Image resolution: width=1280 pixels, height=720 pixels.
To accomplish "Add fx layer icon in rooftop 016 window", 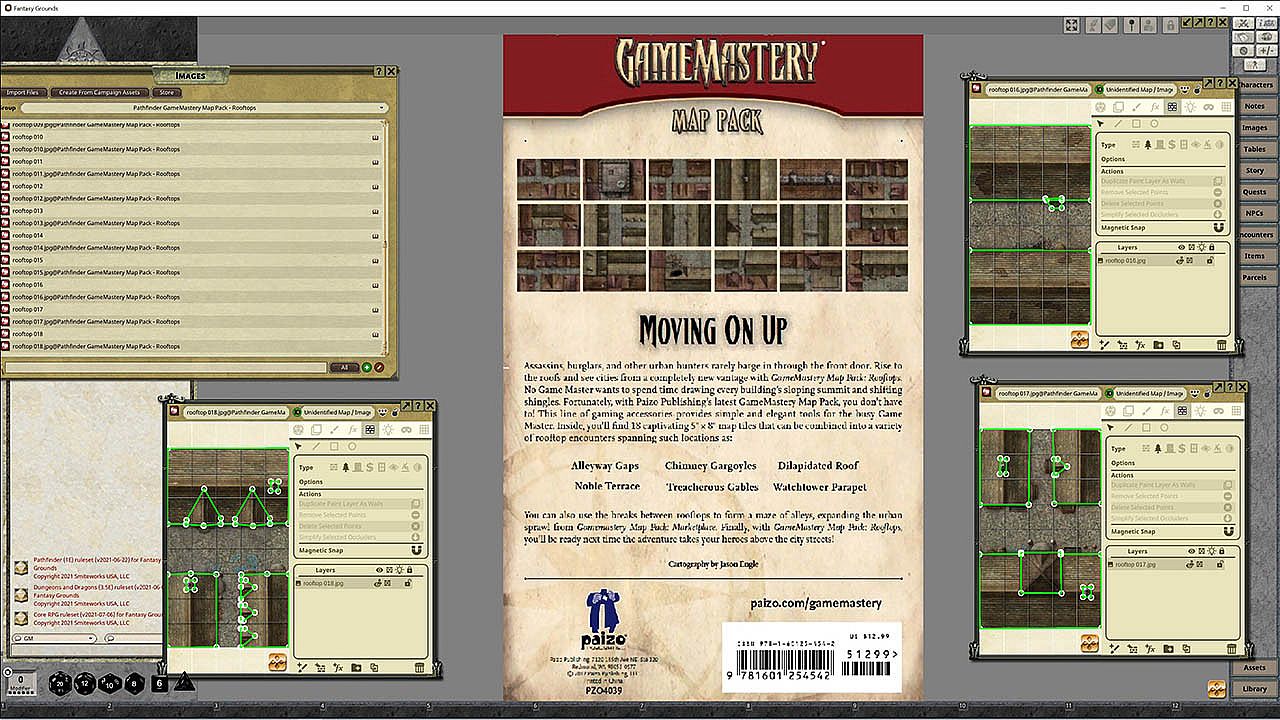I will [1141, 345].
